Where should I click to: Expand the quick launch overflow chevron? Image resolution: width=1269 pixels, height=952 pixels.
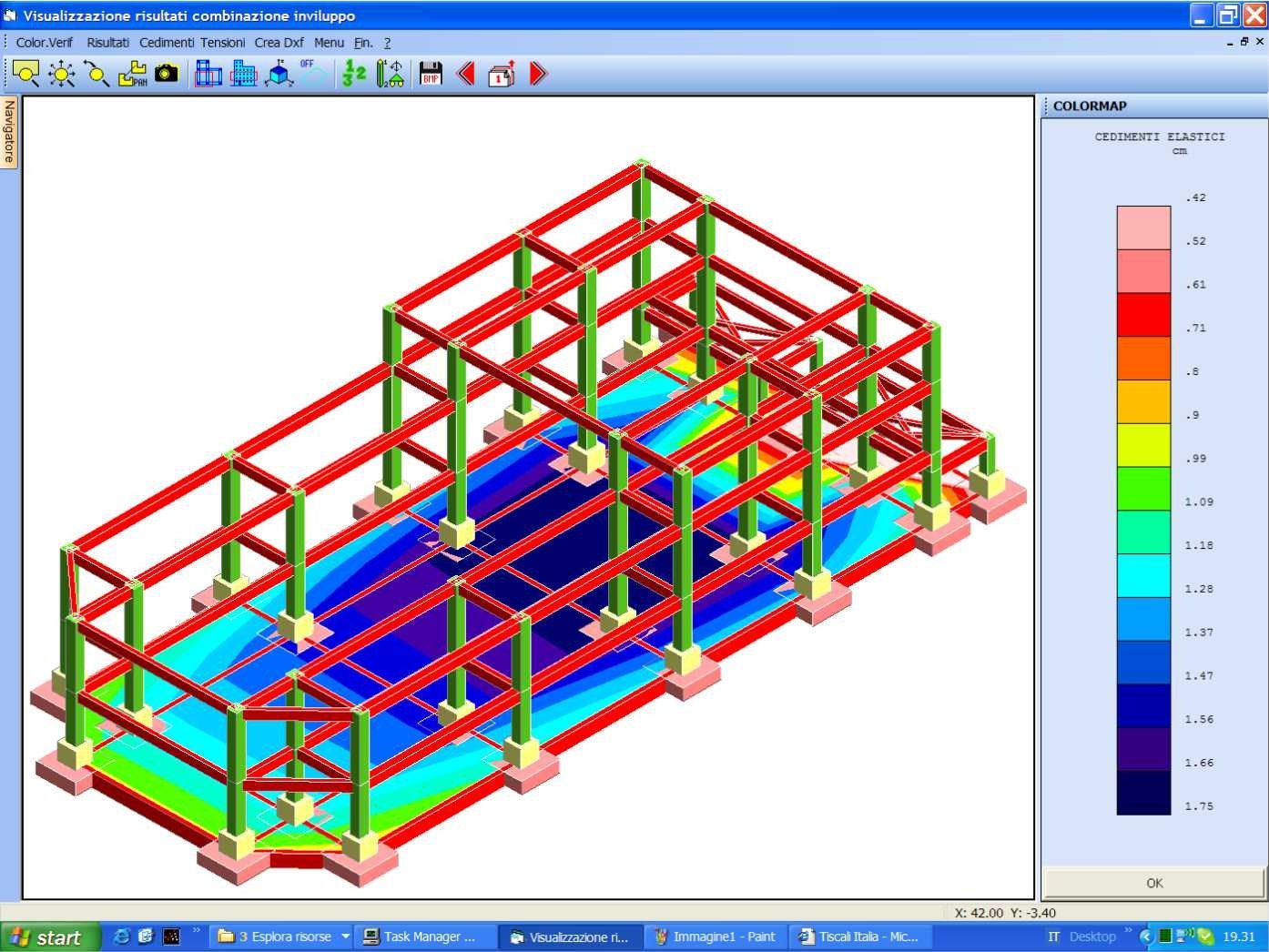tap(197, 931)
